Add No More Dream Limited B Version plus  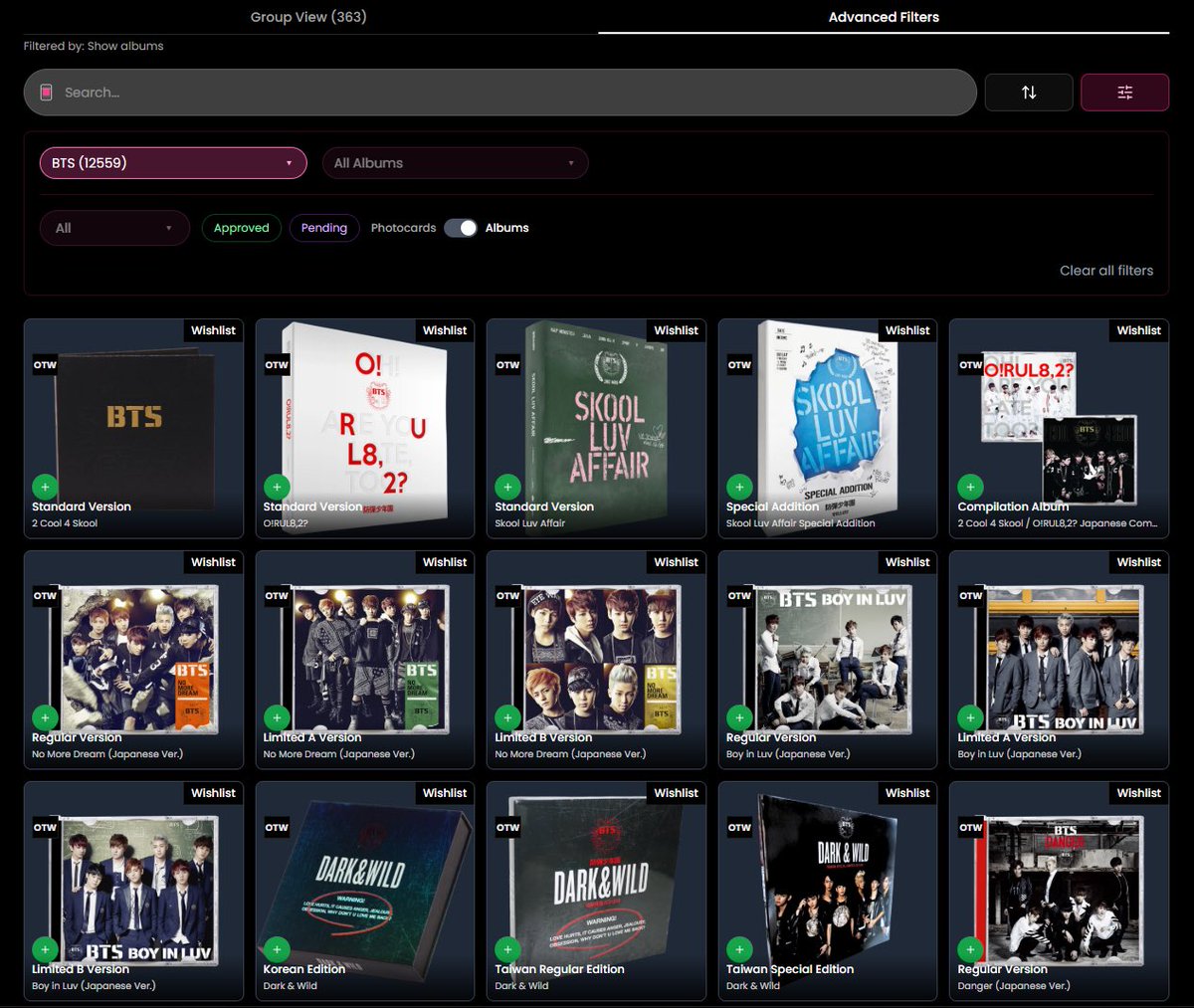pyautogui.click(x=507, y=717)
